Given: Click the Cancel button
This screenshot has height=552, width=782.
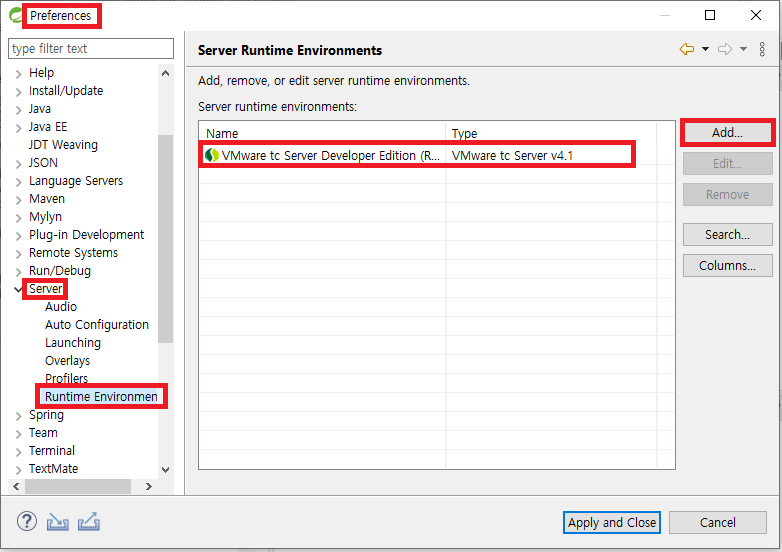Looking at the screenshot, I should click(718, 522).
